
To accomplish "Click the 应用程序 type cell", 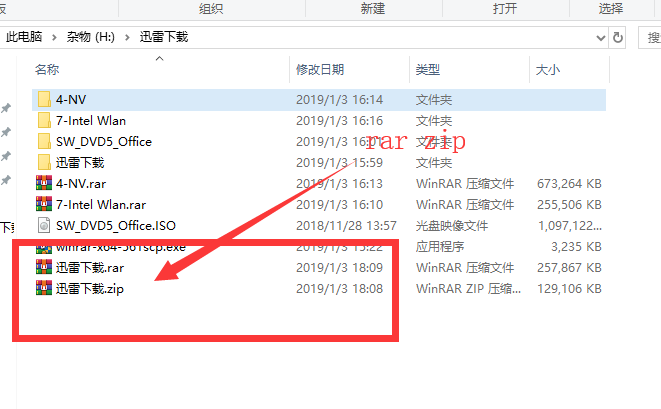I will (440, 247).
